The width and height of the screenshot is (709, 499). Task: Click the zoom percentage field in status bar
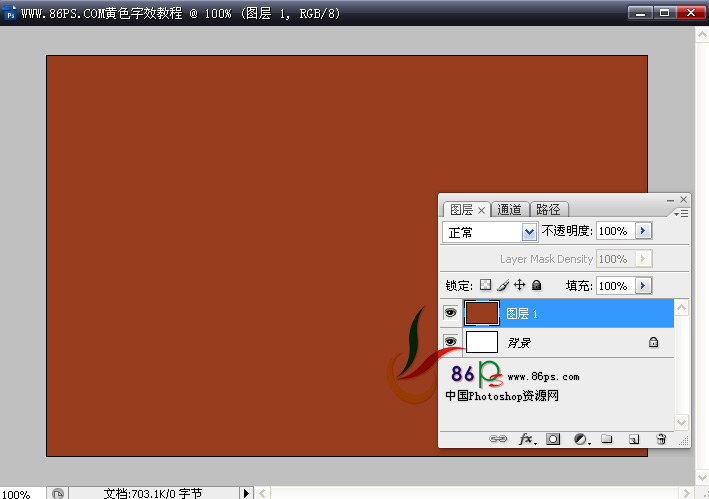tap(23, 494)
